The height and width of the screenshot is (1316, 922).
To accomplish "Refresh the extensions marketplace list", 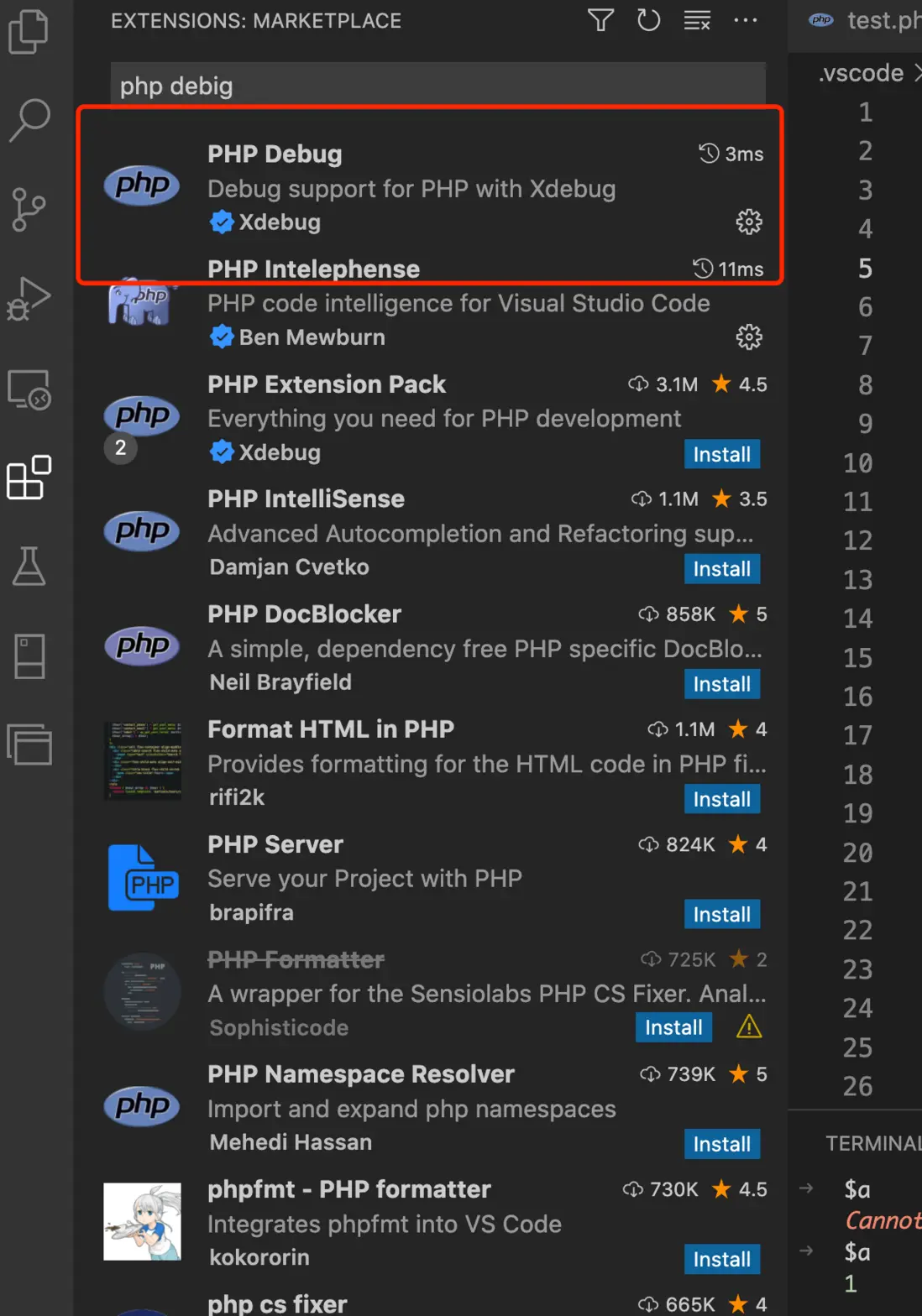I will coord(648,20).
